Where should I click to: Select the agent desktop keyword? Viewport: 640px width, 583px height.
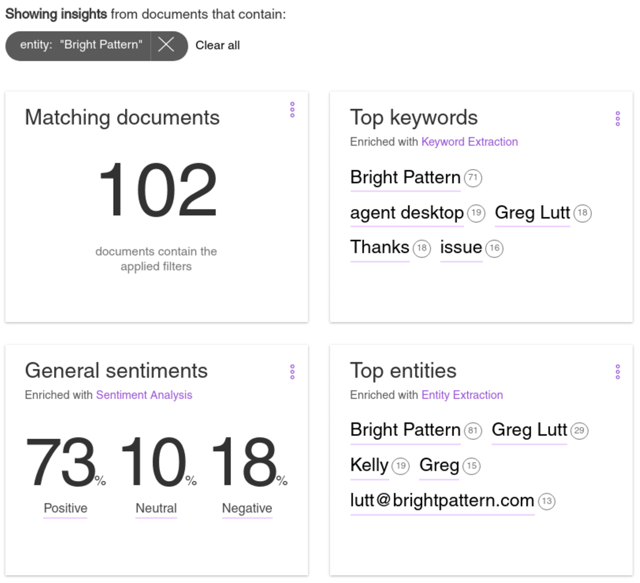pos(407,213)
